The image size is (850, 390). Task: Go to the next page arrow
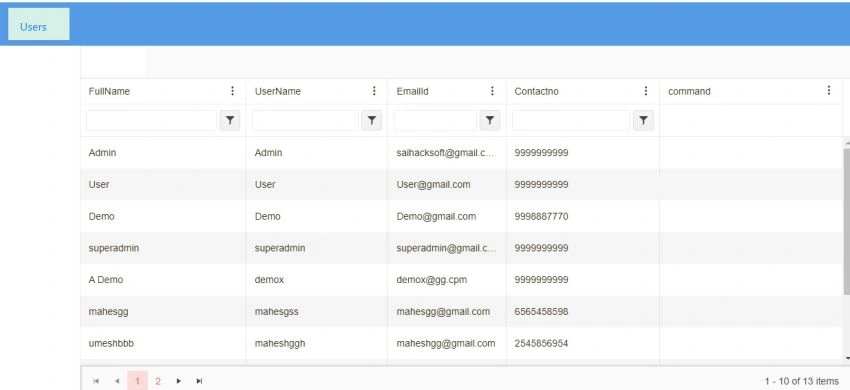click(x=178, y=381)
